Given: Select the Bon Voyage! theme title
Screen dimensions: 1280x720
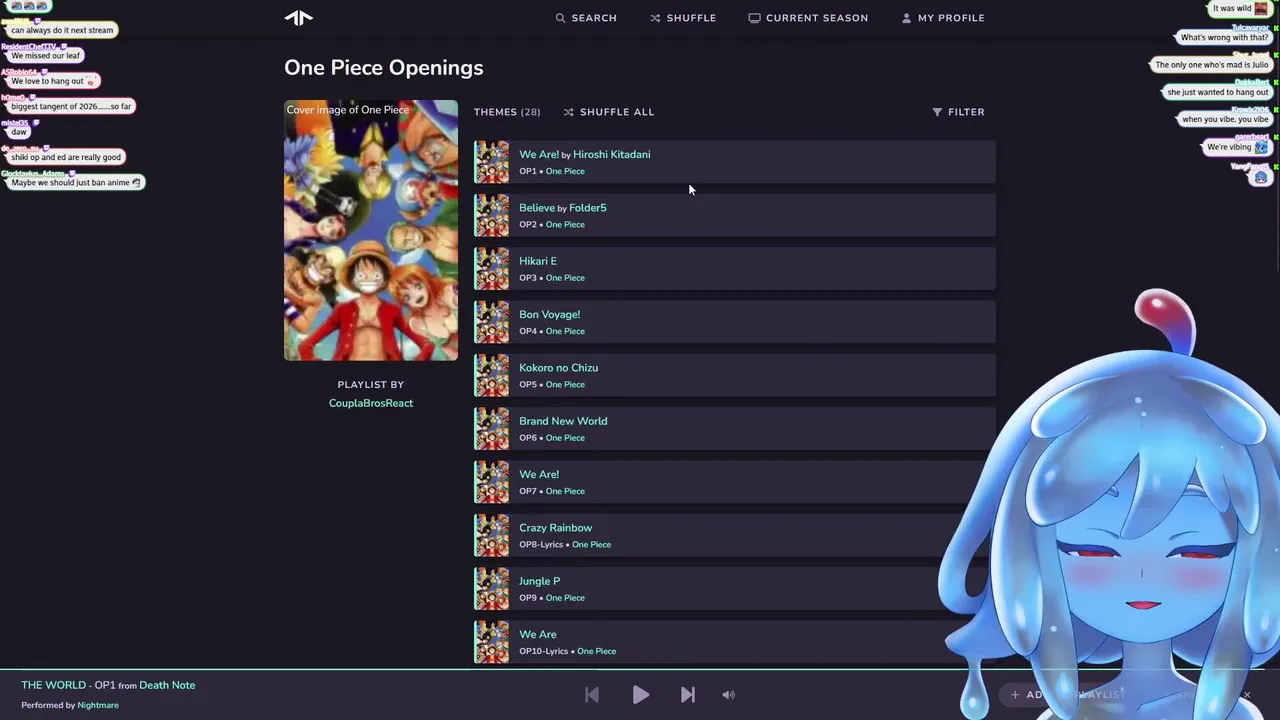Looking at the screenshot, I should (549, 314).
